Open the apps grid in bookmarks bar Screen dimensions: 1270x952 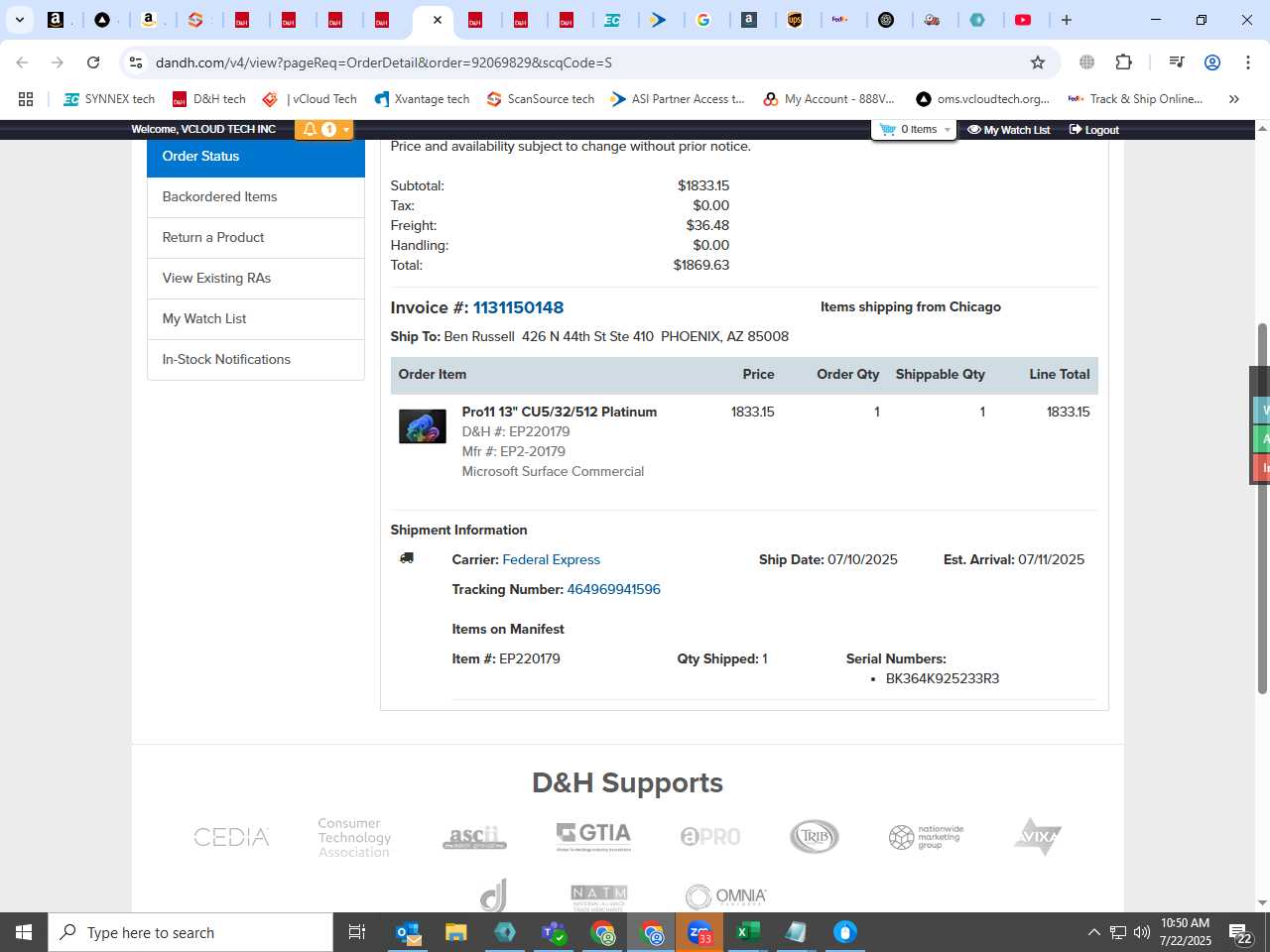(x=26, y=99)
